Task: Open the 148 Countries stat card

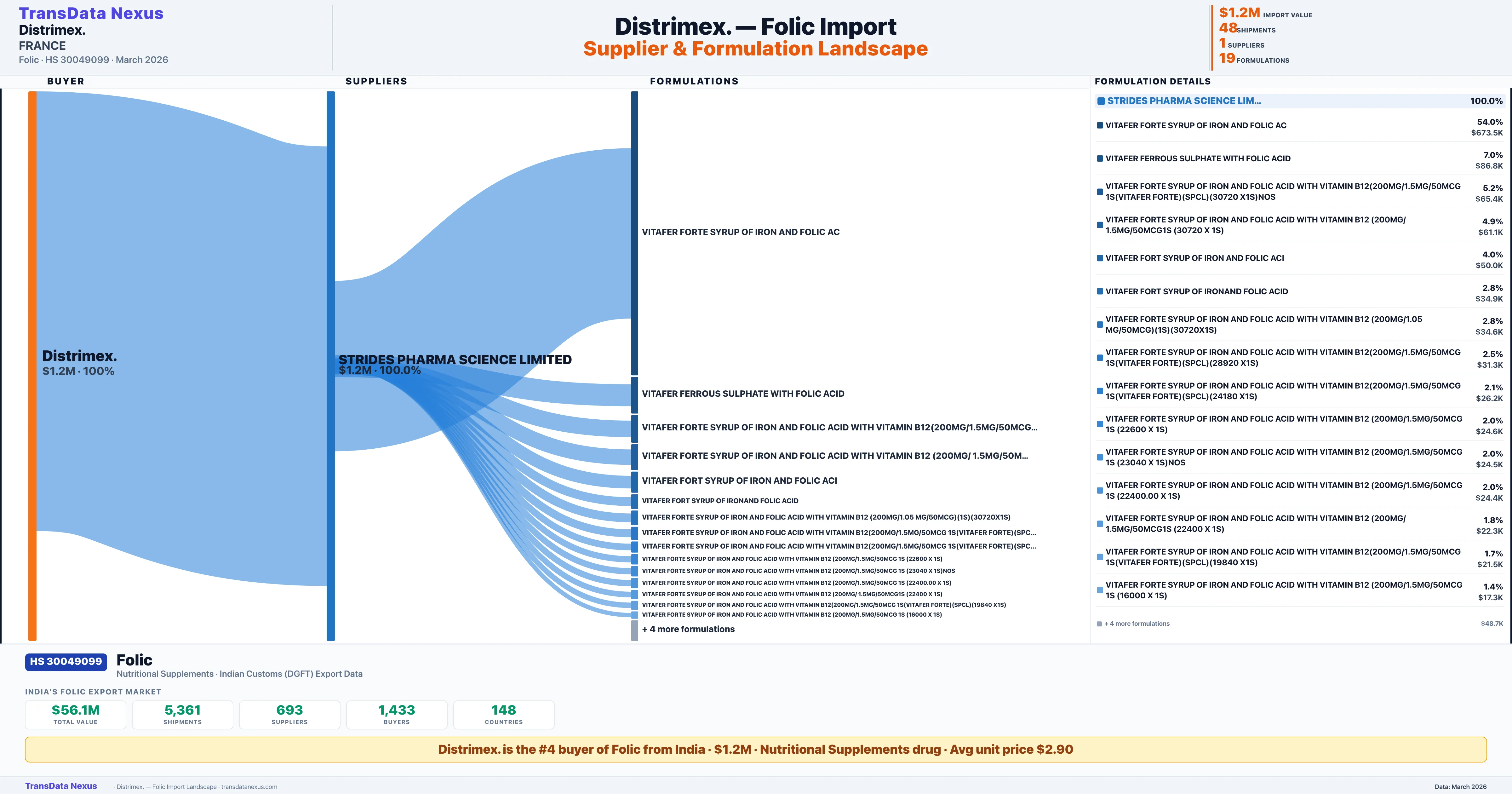Action: pyautogui.click(x=504, y=714)
